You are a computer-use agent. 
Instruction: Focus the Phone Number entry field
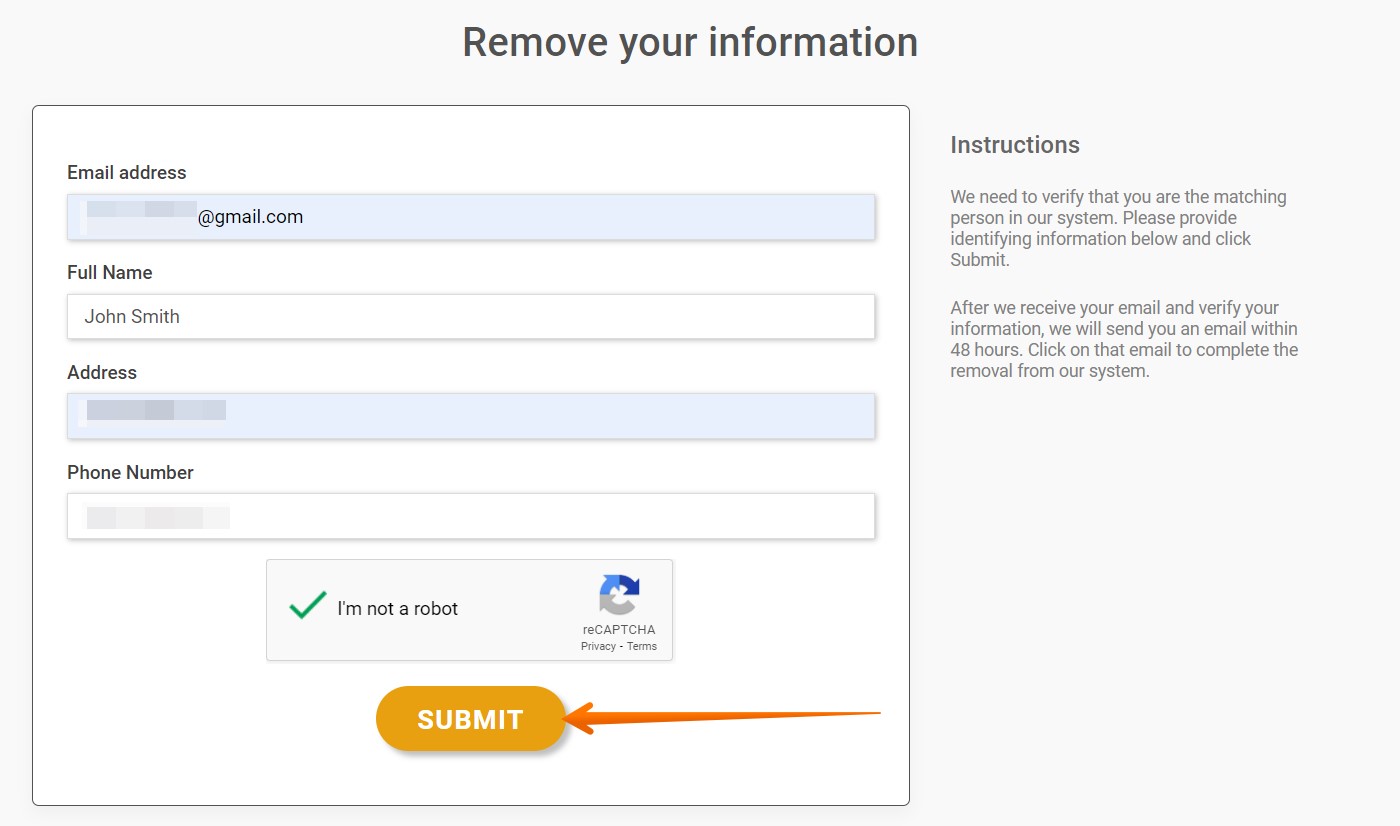[x=470, y=515]
